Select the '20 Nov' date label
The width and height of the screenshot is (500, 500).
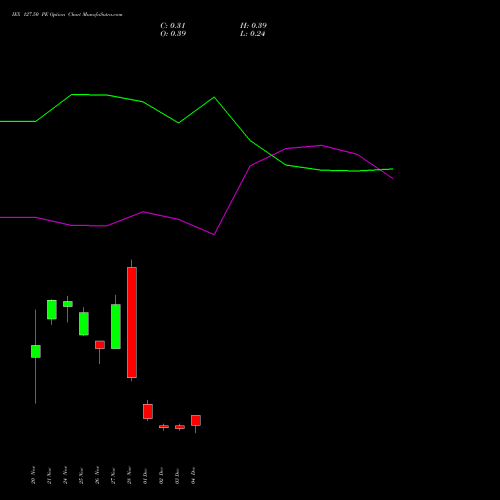tap(33, 475)
